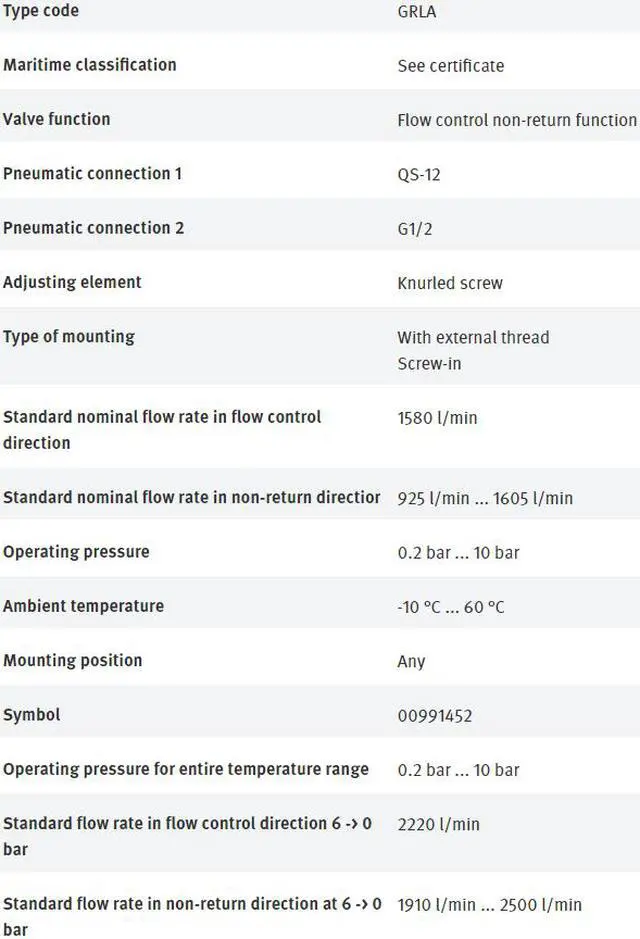This screenshot has height=939, width=640.
Task: Select the 'Type code' row label
Action: point(41,11)
